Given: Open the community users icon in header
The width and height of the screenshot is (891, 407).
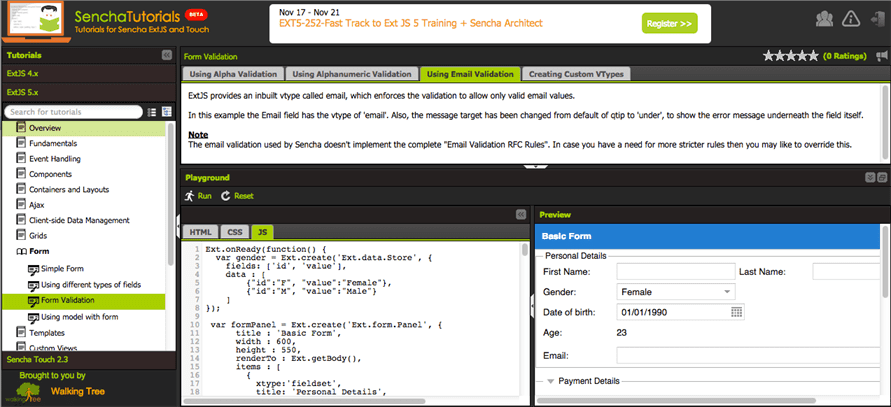Looking at the screenshot, I should (824, 19).
